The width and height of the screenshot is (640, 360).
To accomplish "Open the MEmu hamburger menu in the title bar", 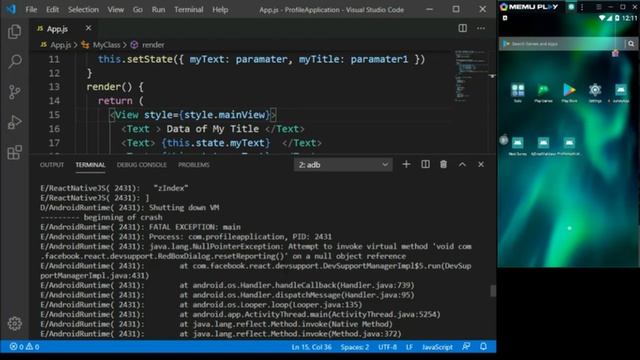I will click(599, 7).
